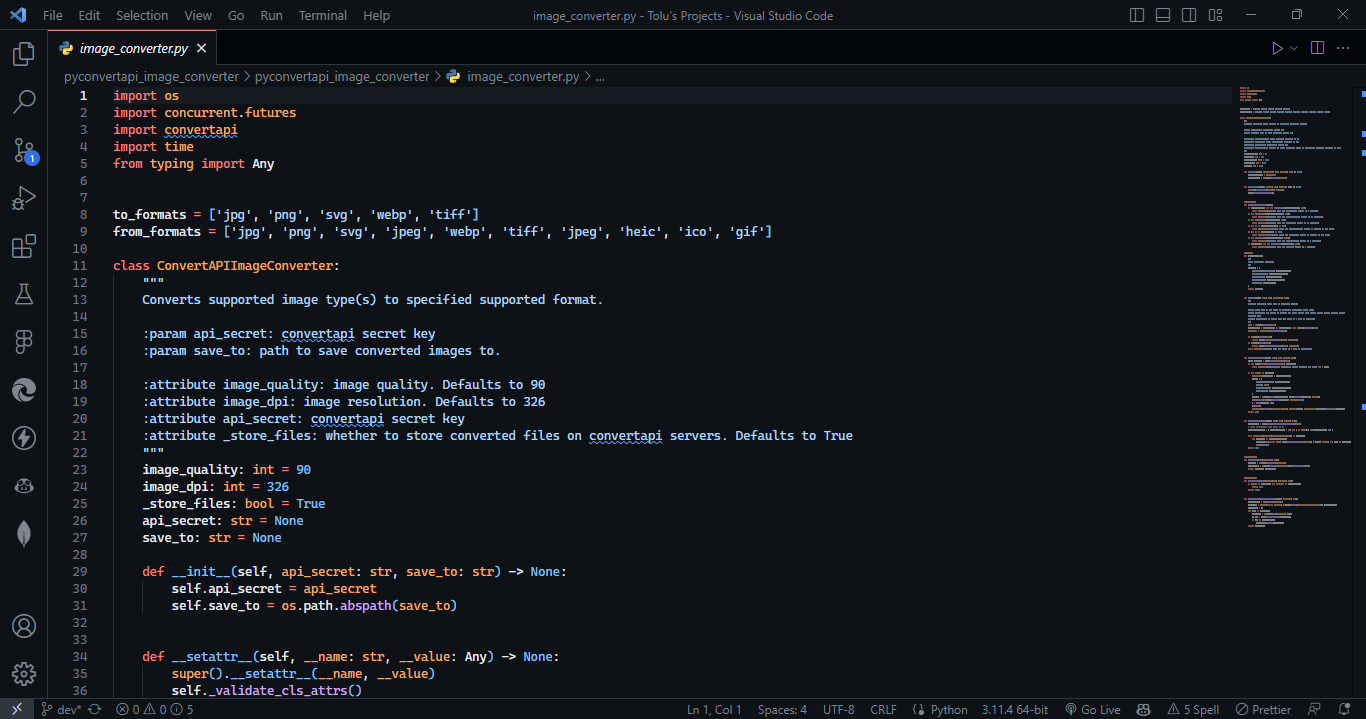The height and width of the screenshot is (719, 1366).
Task: Open Source Control view with badge 1
Action: click(23, 150)
